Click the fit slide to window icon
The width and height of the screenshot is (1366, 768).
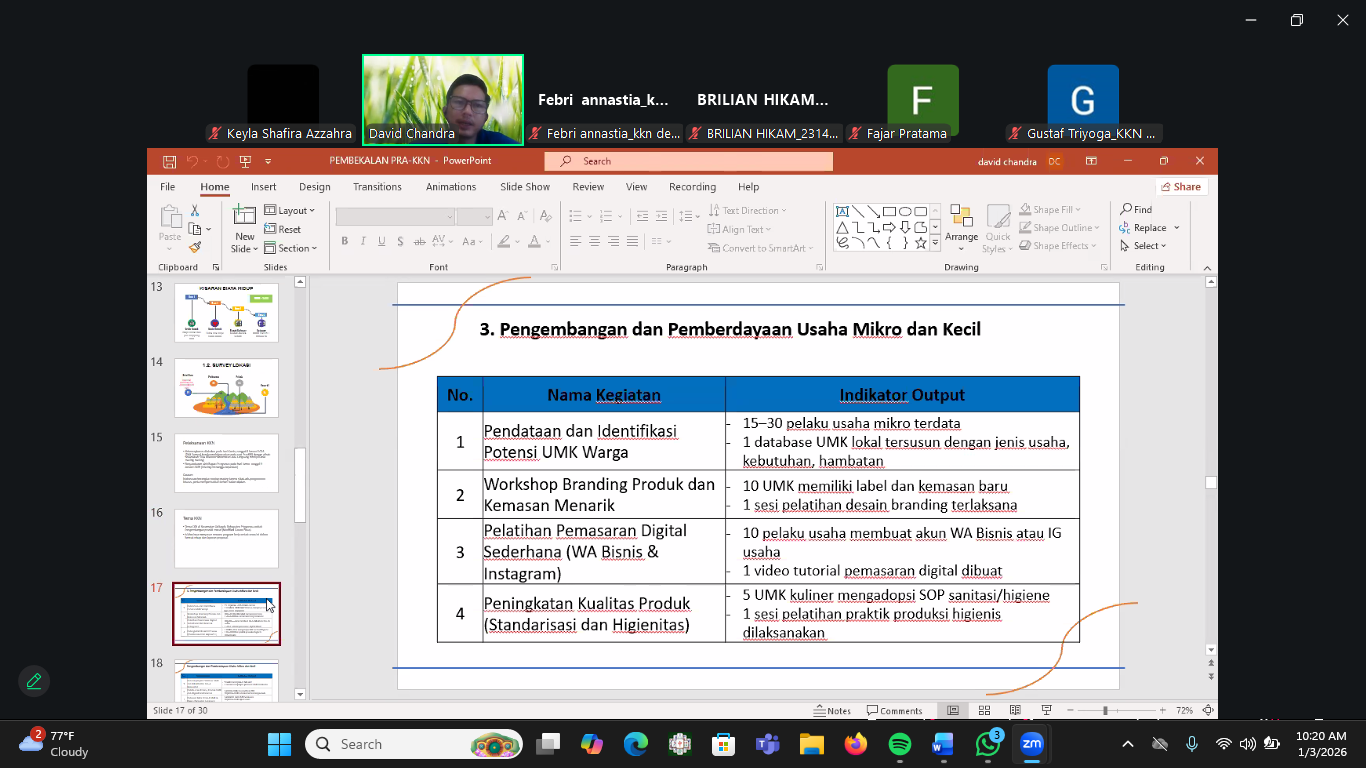click(x=1209, y=711)
